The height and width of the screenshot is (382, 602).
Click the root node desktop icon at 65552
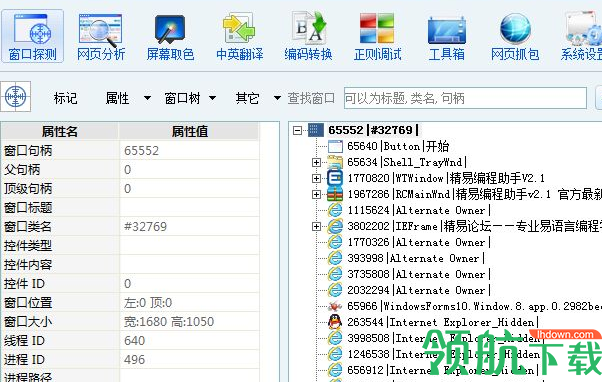[316, 130]
